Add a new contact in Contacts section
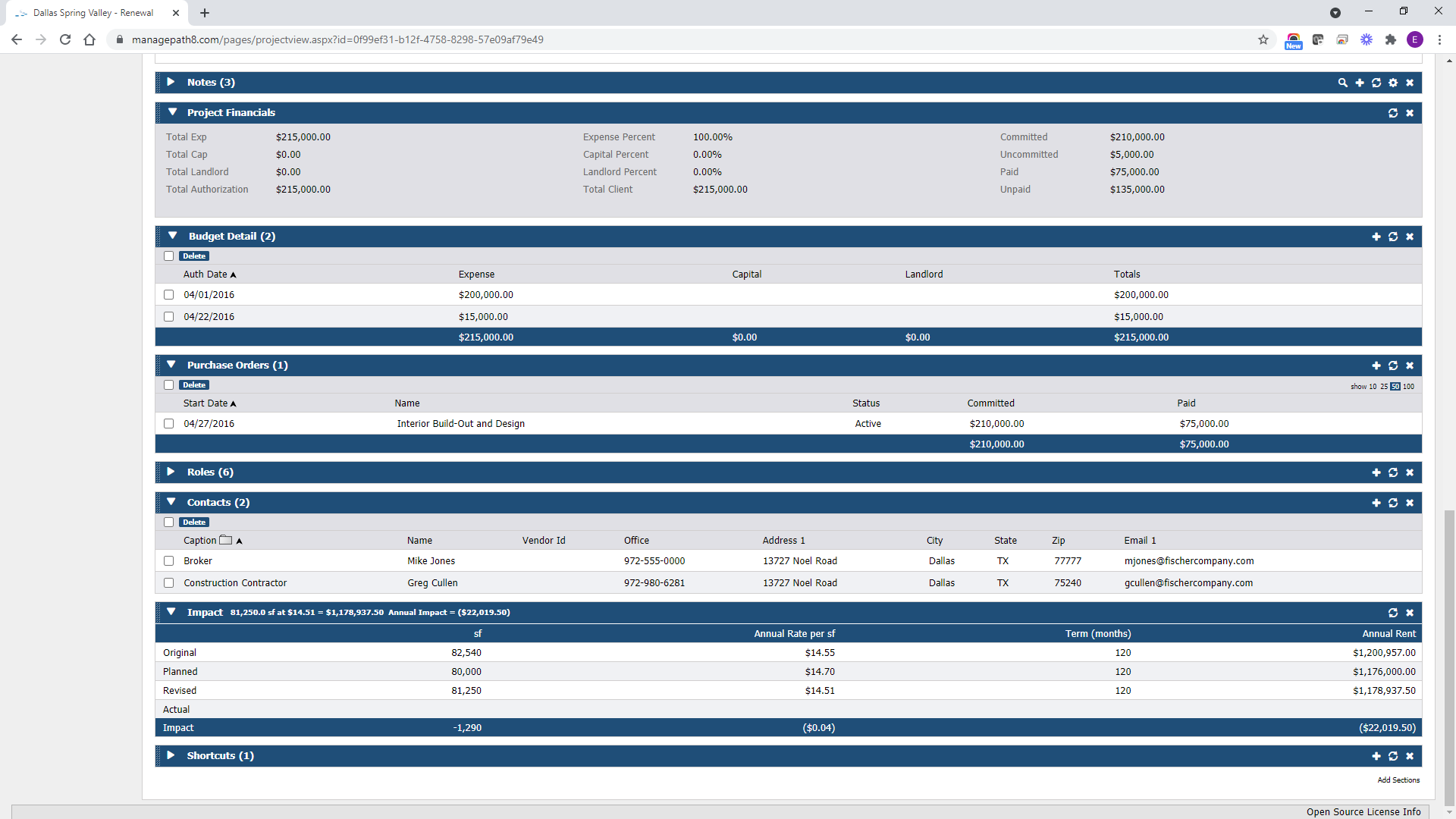This screenshot has height=819, width=1456. click(1376, 502)
